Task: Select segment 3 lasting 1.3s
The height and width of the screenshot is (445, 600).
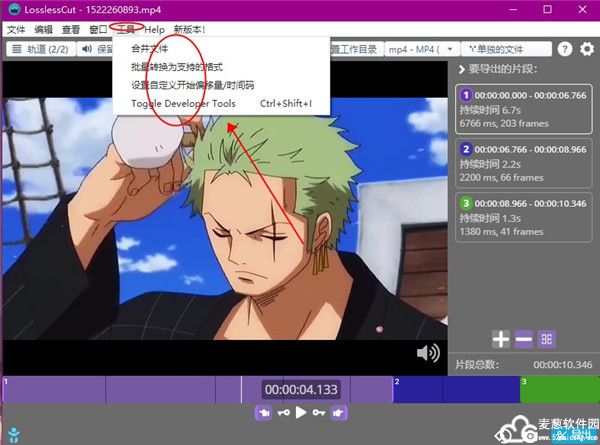Action: tap(523, 217)
